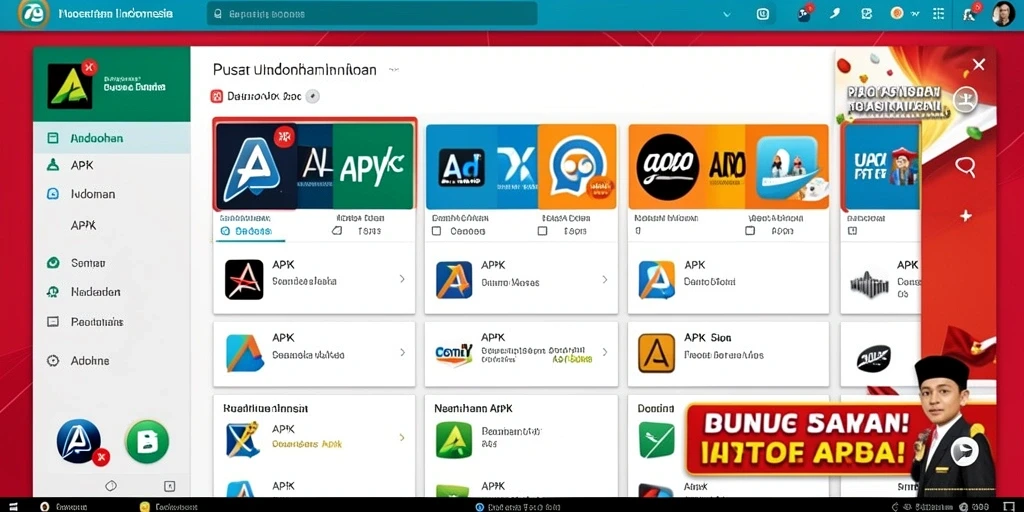Click small square icon below green B sidebar icon
The image size is (1024, 512).
[169, 486]
